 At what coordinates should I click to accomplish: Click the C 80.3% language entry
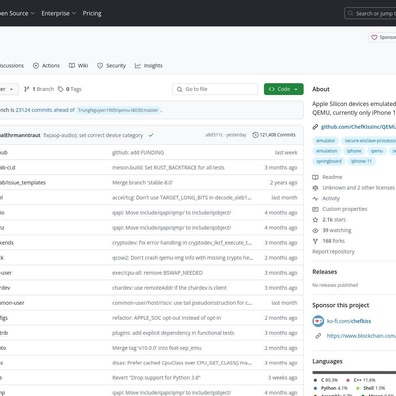[326, 380]
